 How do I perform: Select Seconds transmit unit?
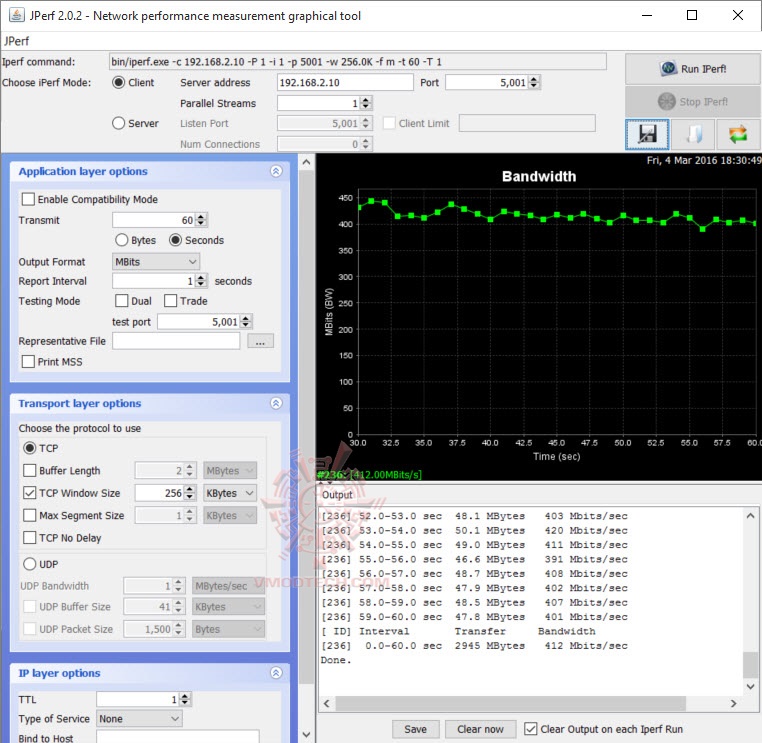175,240
